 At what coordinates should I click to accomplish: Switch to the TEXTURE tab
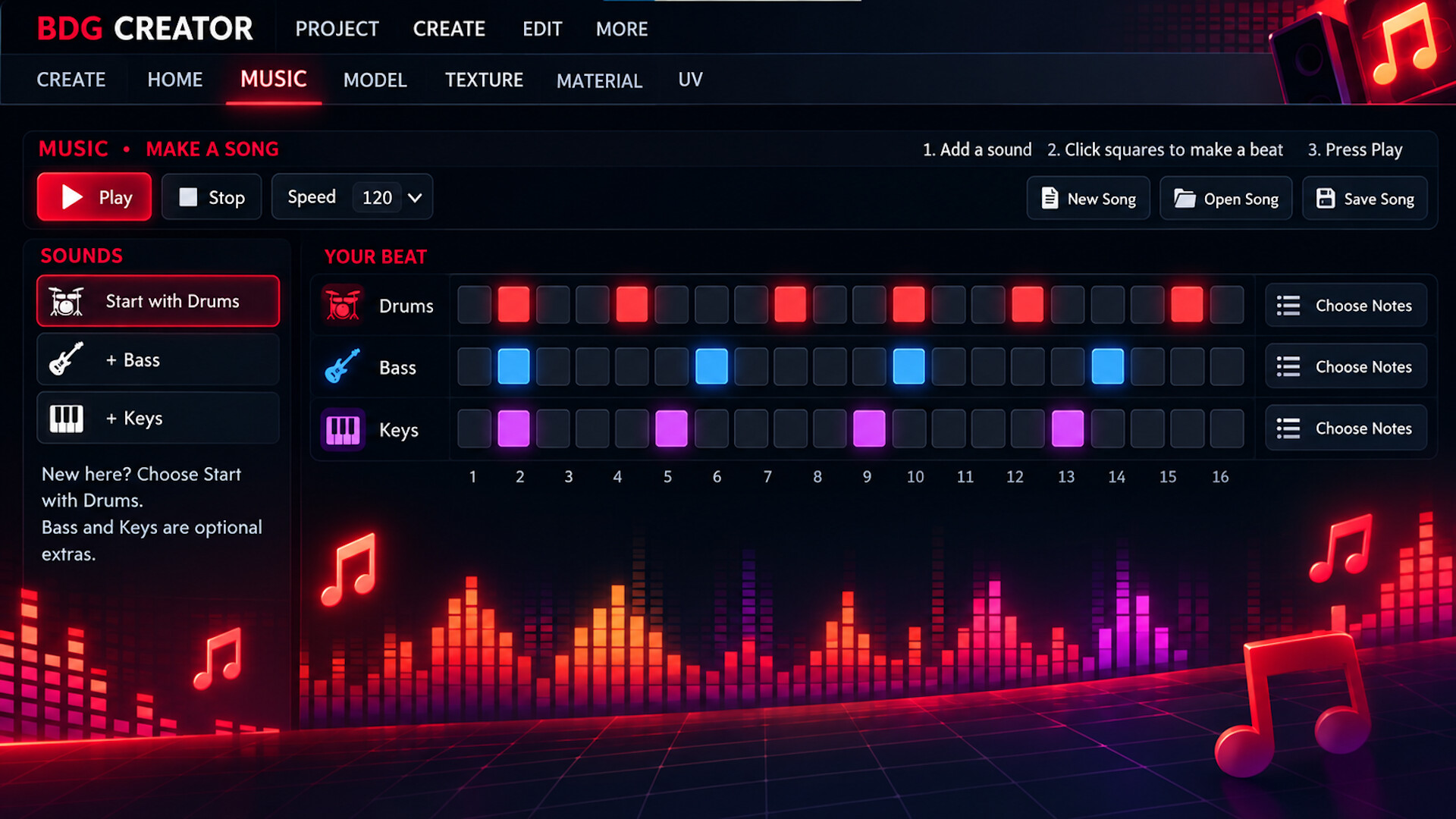tap(484, 80)
